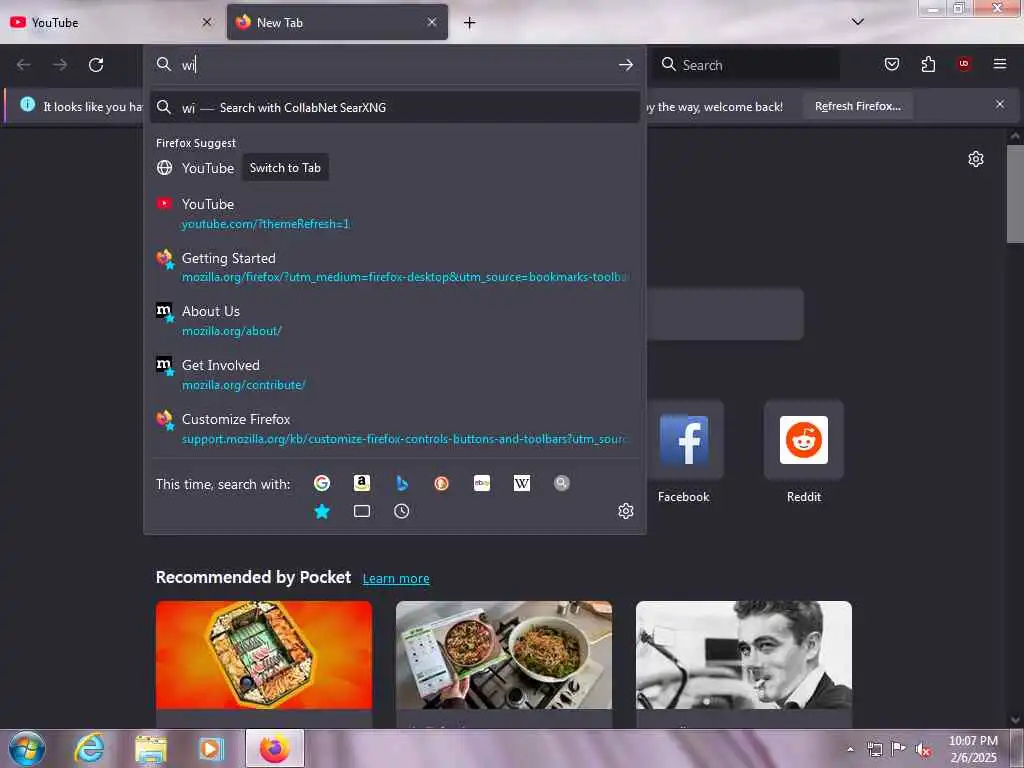Choose the grey magnifier SearXNG engine icon
Screen dimensions: 1024x768
[x=562, y=483]
